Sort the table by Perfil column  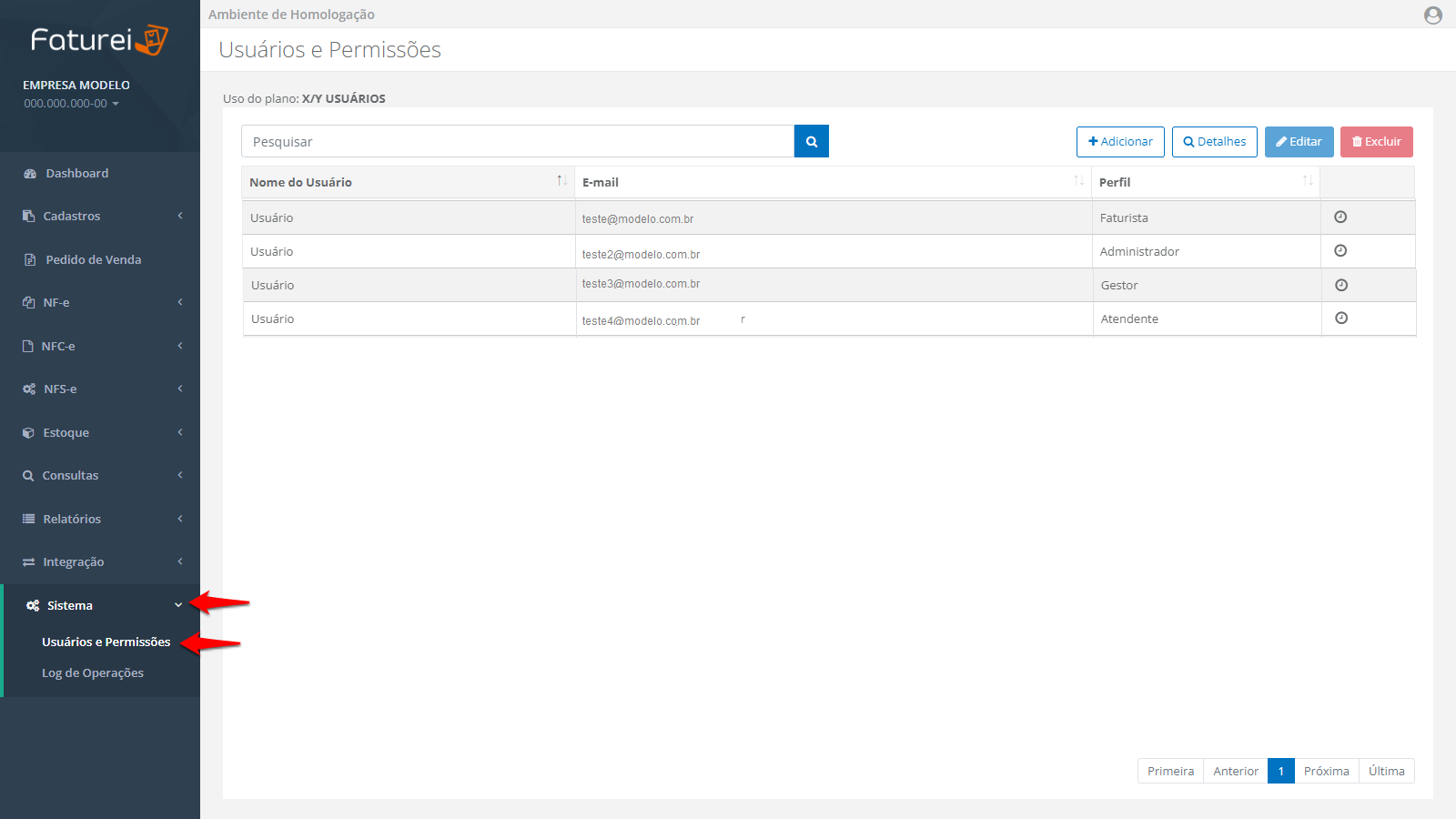(1307, 181)
